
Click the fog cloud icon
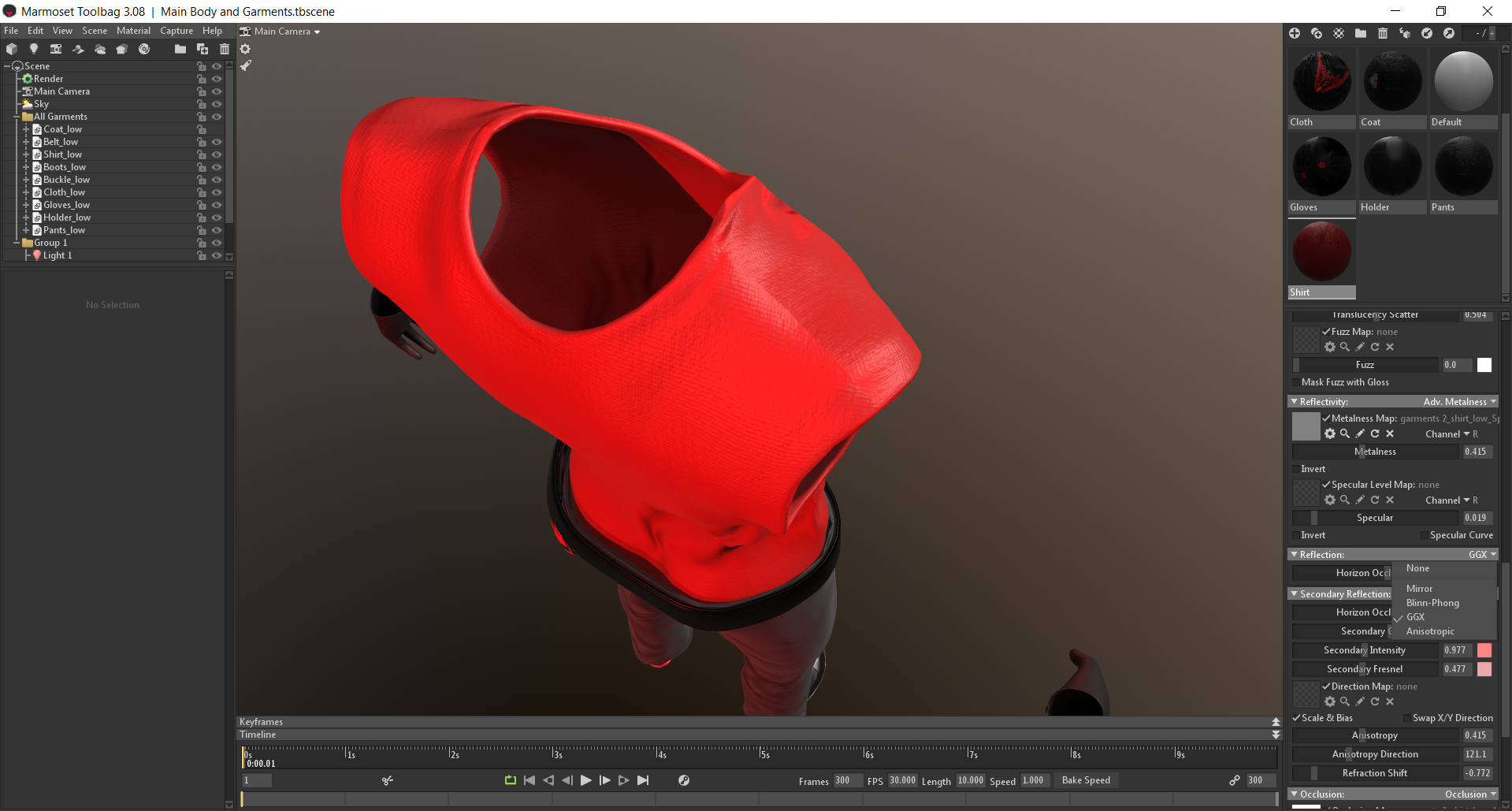tap(100, 49)
